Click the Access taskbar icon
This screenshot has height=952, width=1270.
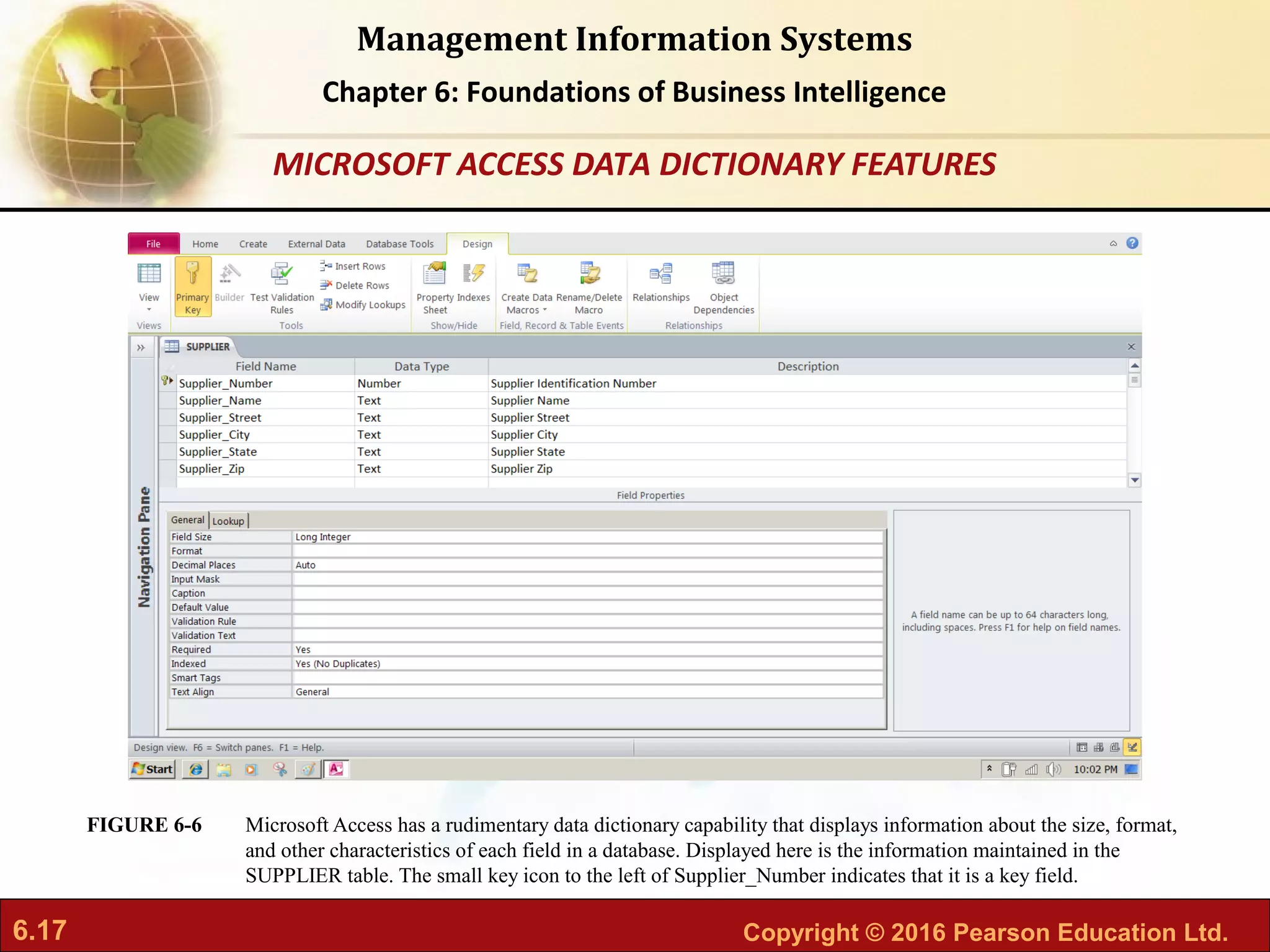(336, 769)
